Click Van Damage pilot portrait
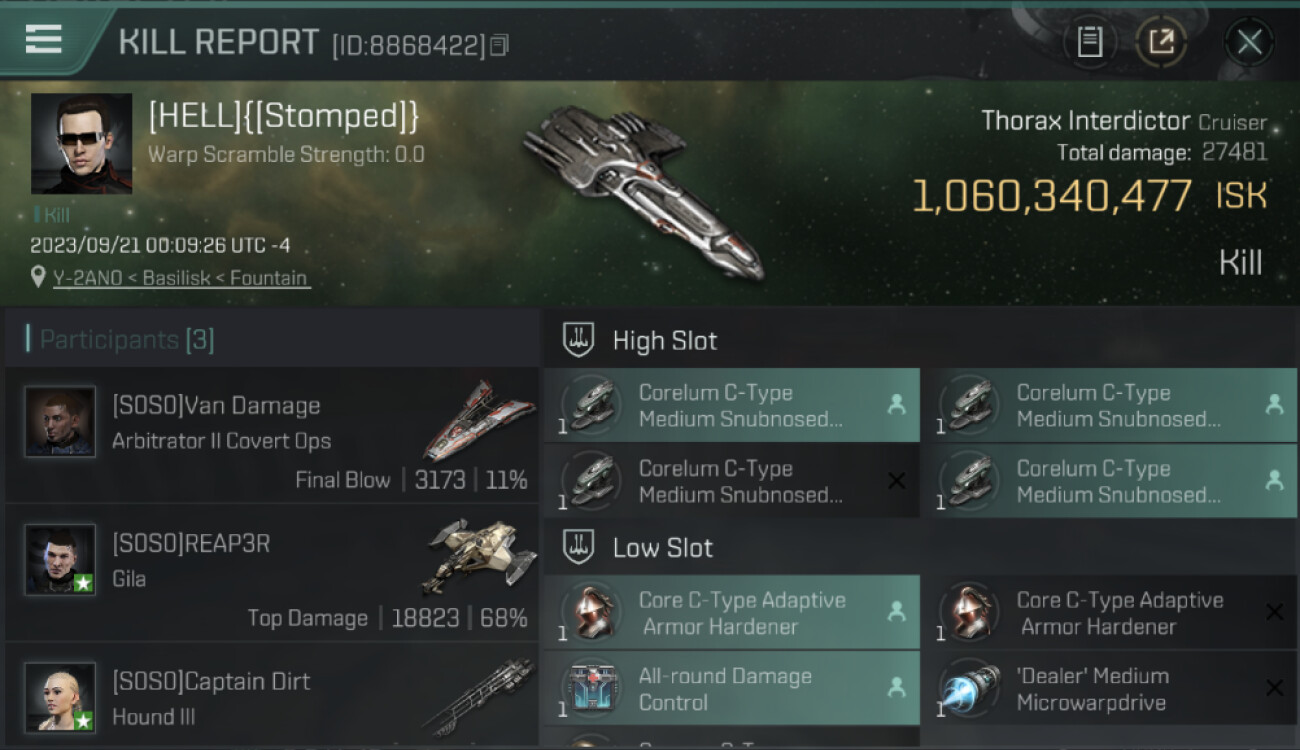 60,422
